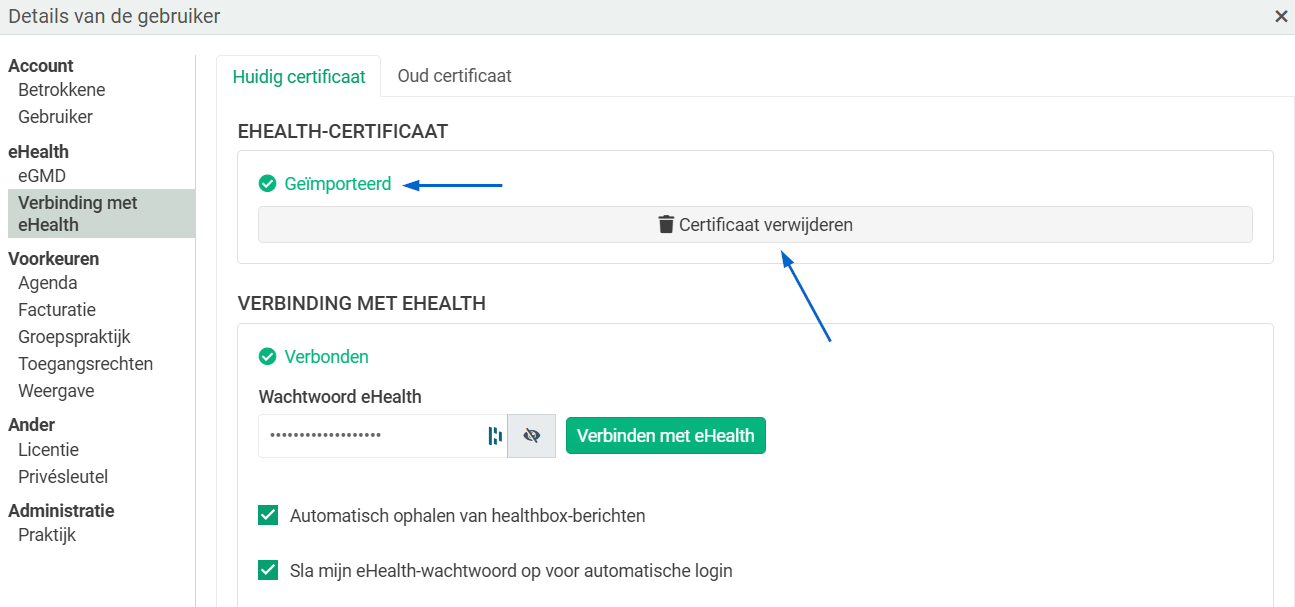Switch to the Oud certificaat tab
This screenshot has width=1295, height=607.
click(455, 76)
